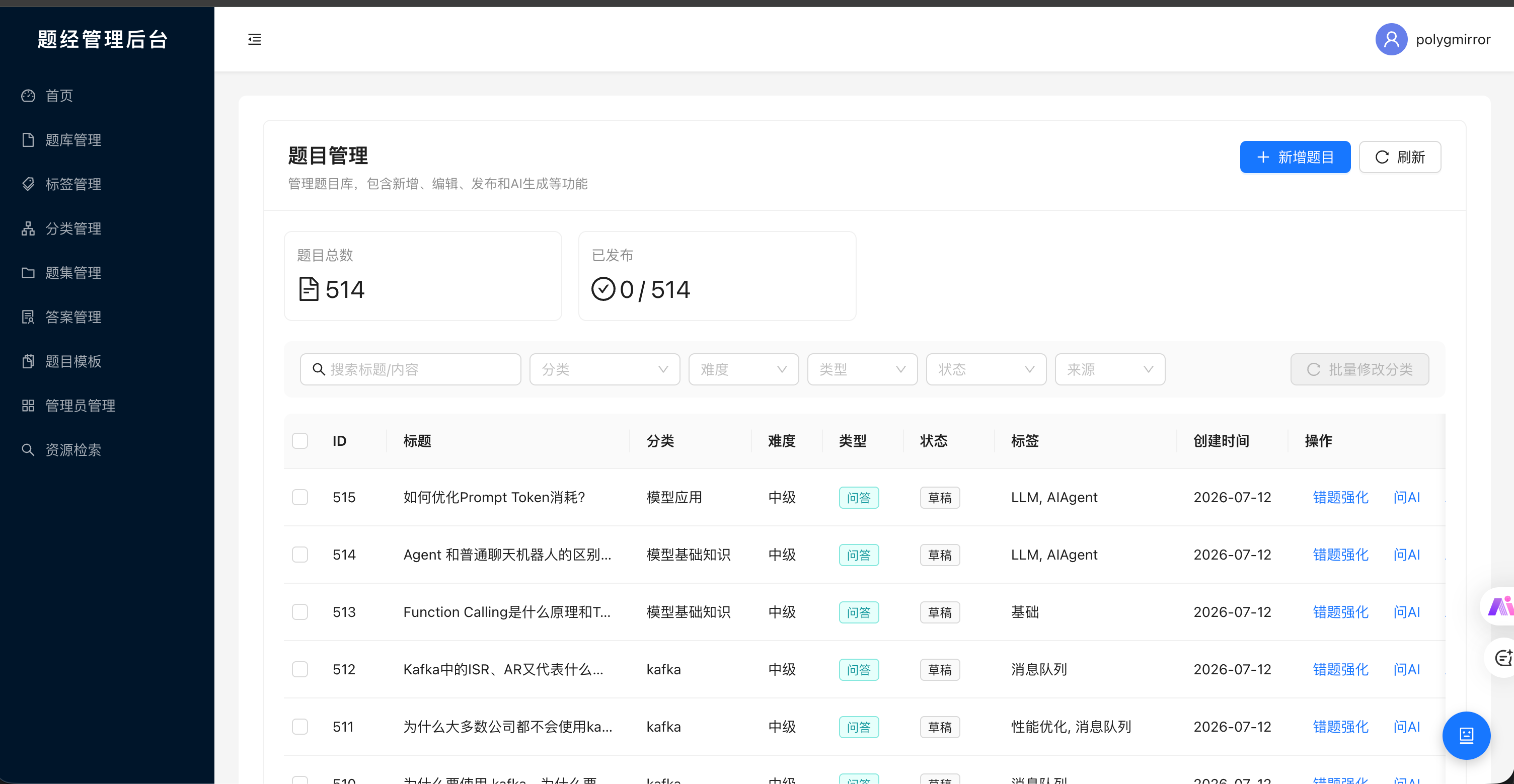
Task: Click the floating chat-add icon at right edge
Action: point(1501,658)
